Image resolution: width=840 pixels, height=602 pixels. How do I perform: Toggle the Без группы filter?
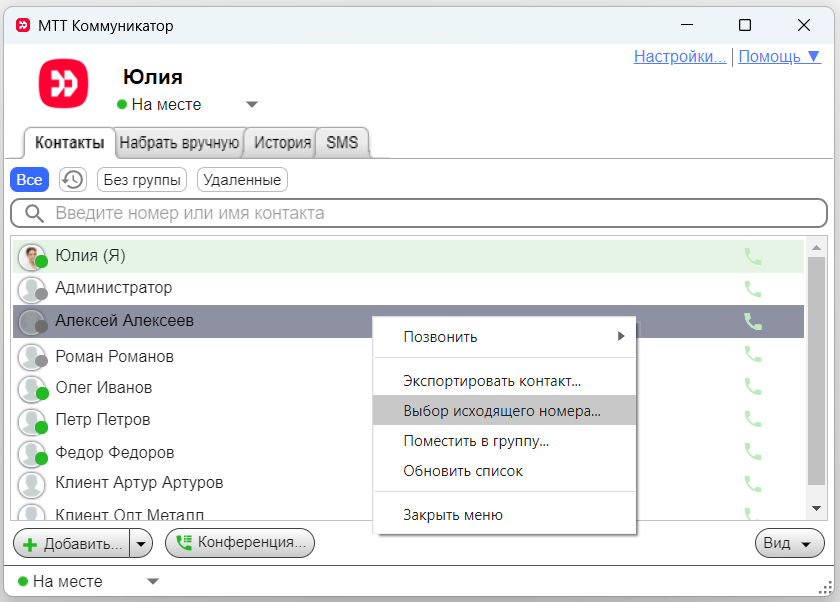(x=142, y=180)
